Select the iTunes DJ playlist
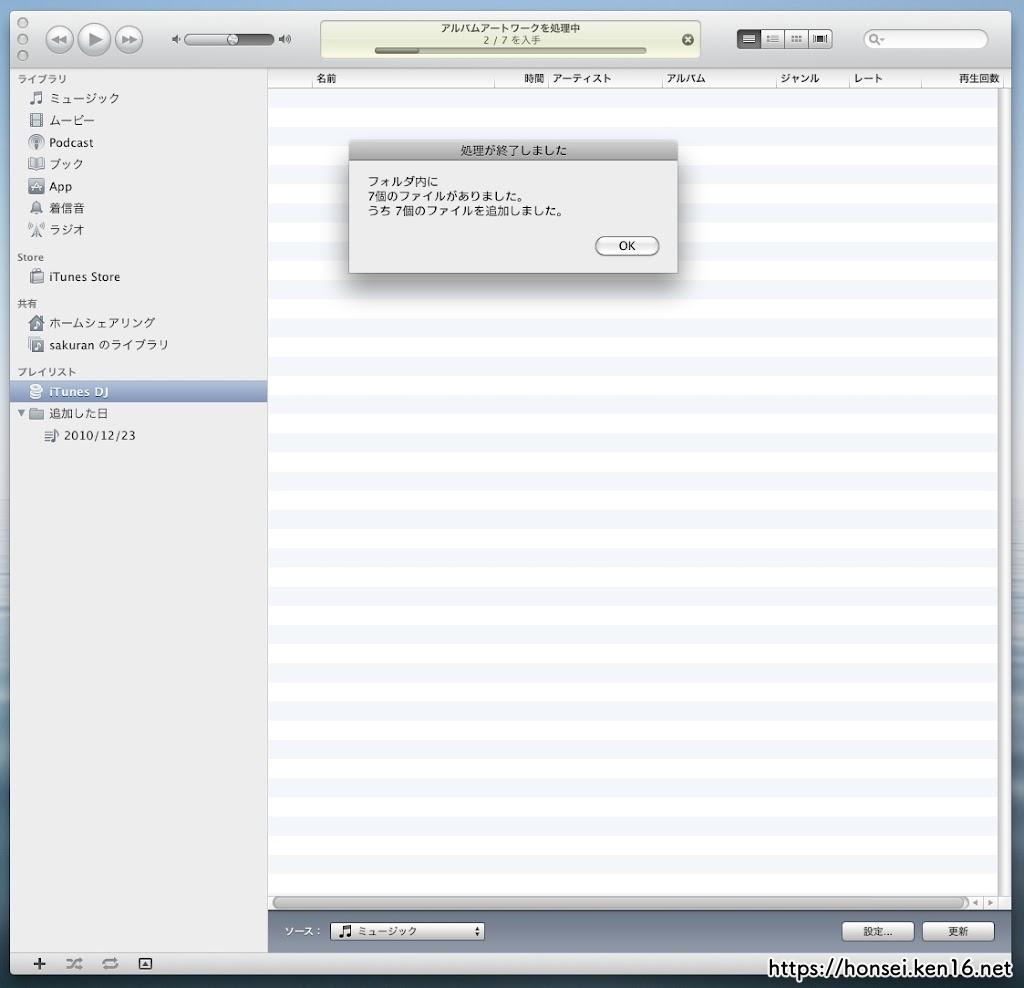 78,391
